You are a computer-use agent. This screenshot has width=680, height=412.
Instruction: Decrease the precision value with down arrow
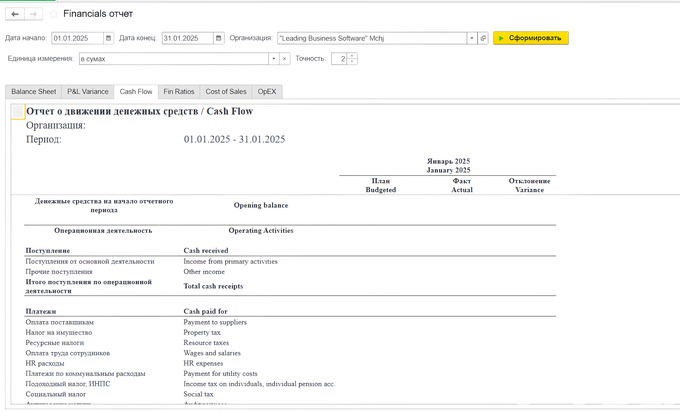(x=352, y=62)
